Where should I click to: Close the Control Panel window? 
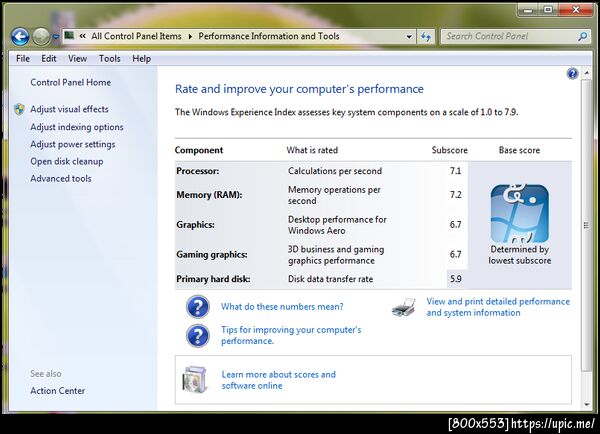pyautogui.click(x=576, y=10)
